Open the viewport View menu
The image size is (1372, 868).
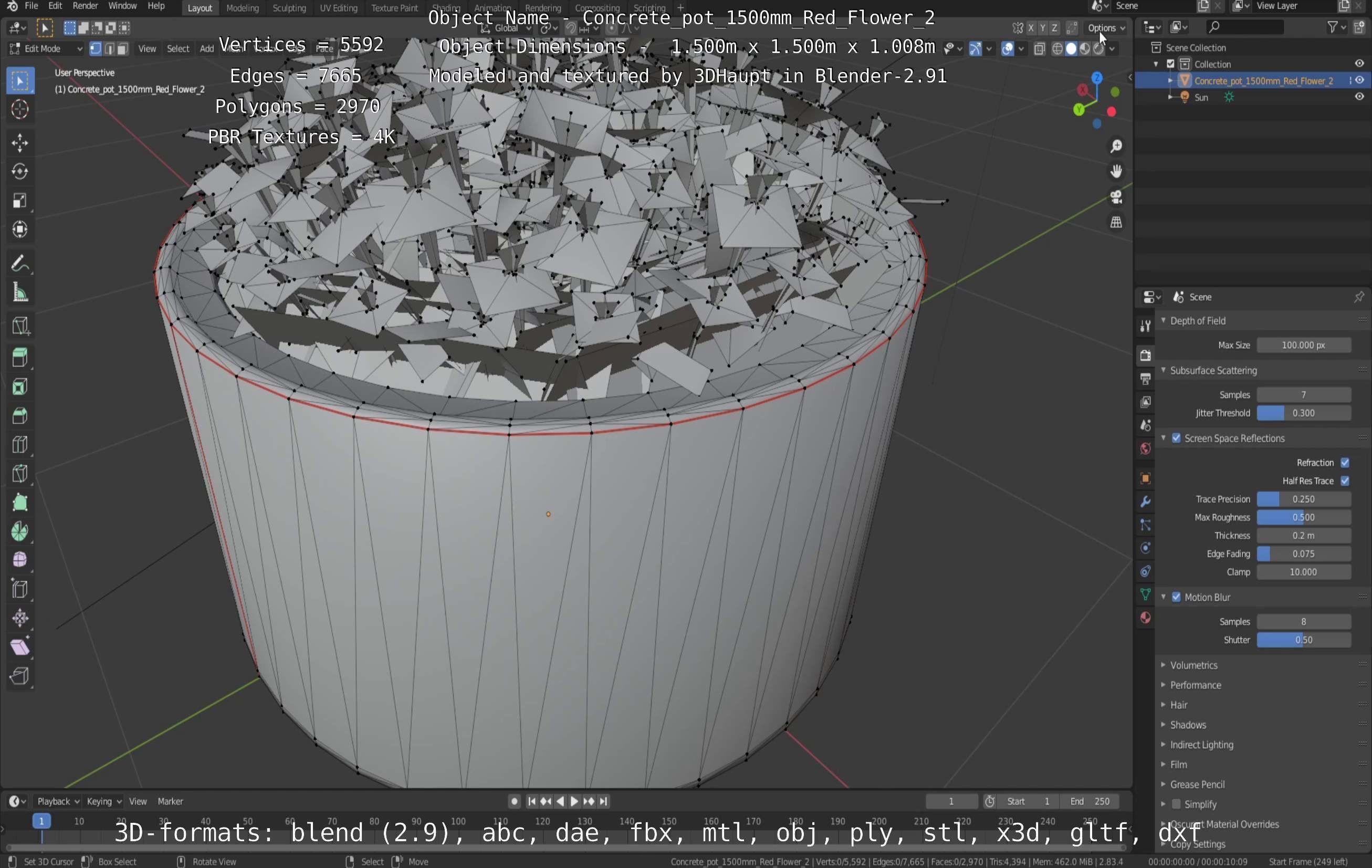(147, 49)
